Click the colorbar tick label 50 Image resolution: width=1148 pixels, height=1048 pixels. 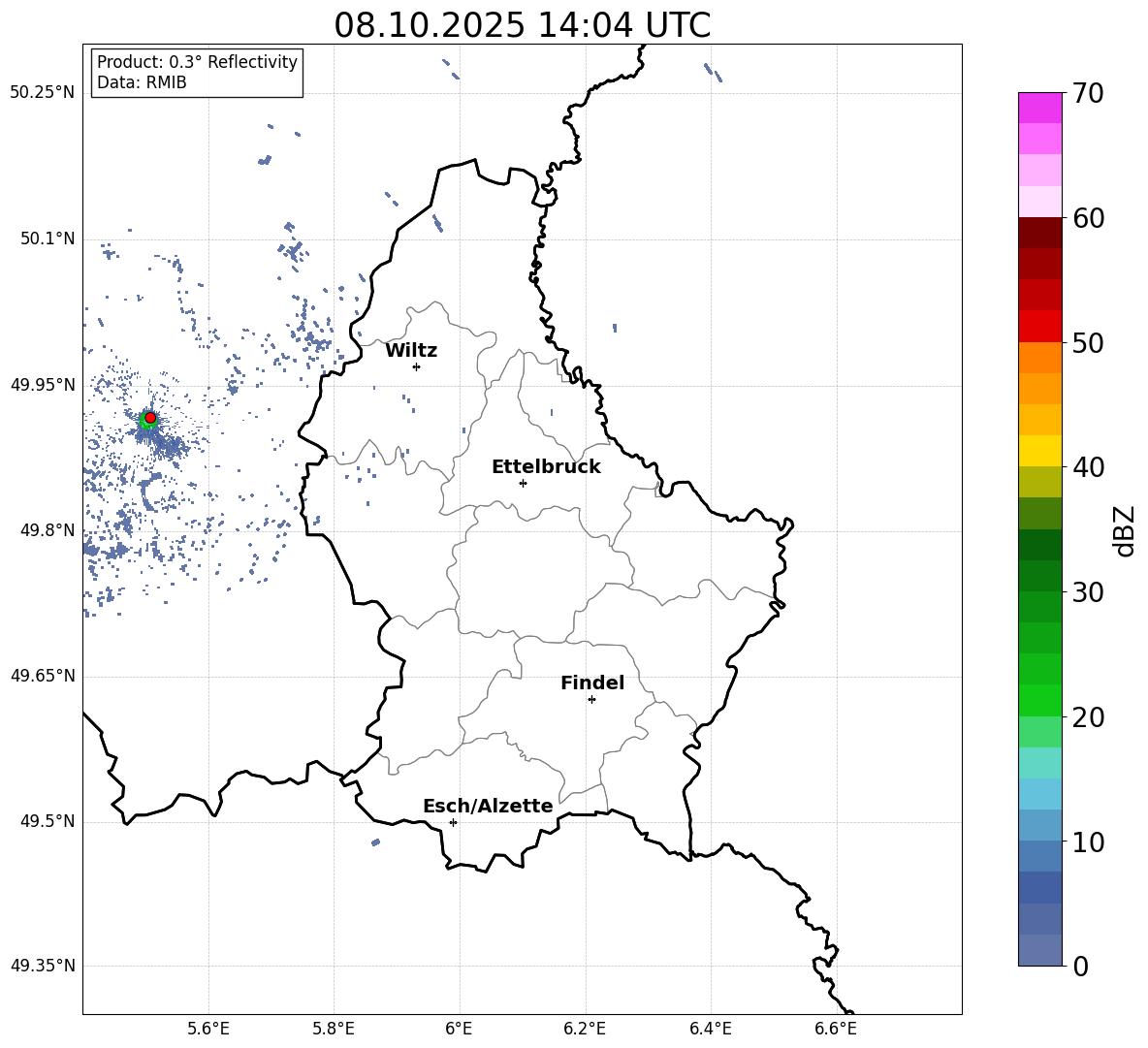point(1089,343)
